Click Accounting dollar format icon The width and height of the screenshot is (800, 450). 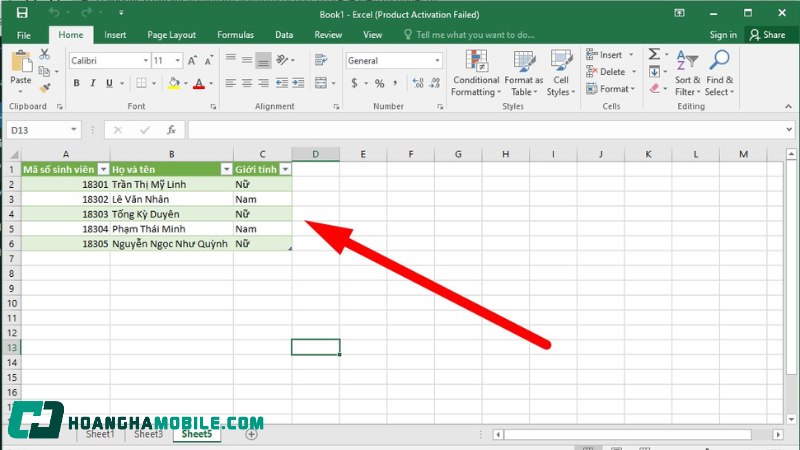click(354, 83)
